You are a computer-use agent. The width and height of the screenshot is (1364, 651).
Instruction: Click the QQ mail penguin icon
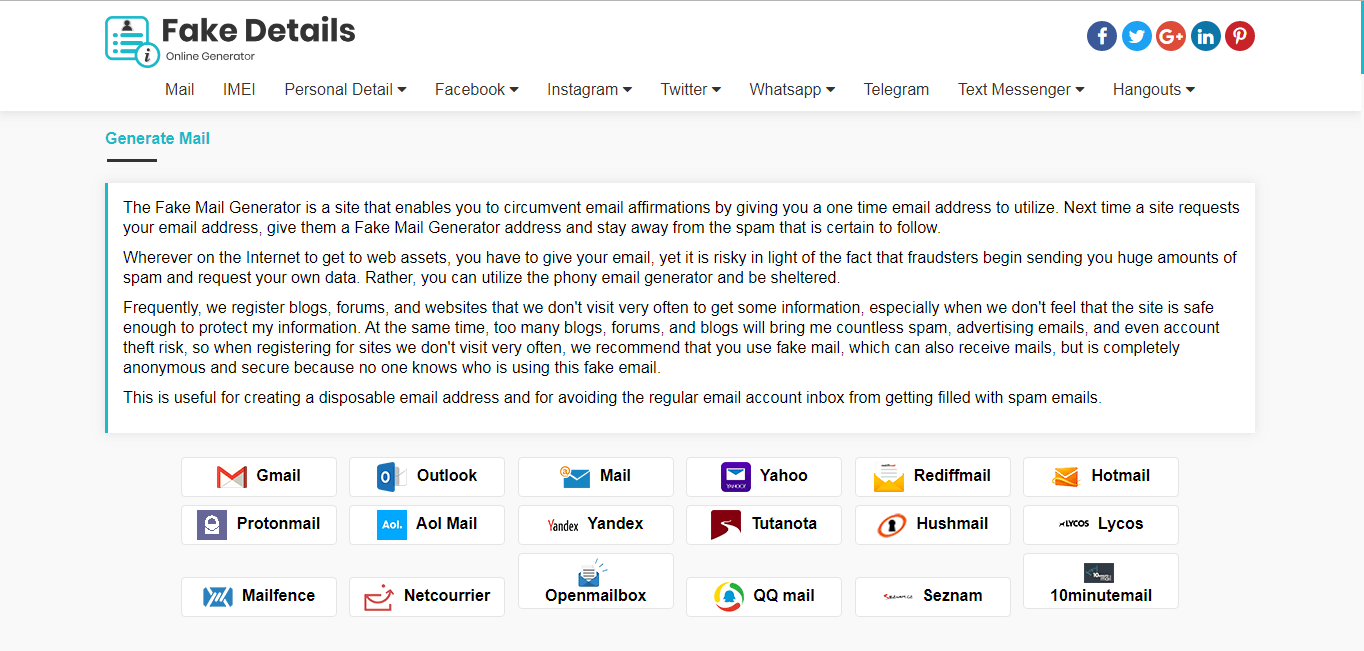click(x=729, y=596)
